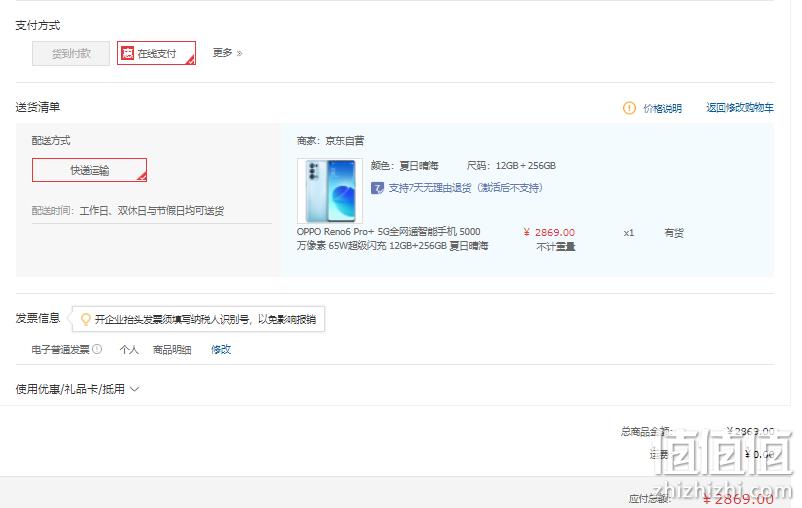
Task: Click 商品明细 invoice content text
Action: 172,349
